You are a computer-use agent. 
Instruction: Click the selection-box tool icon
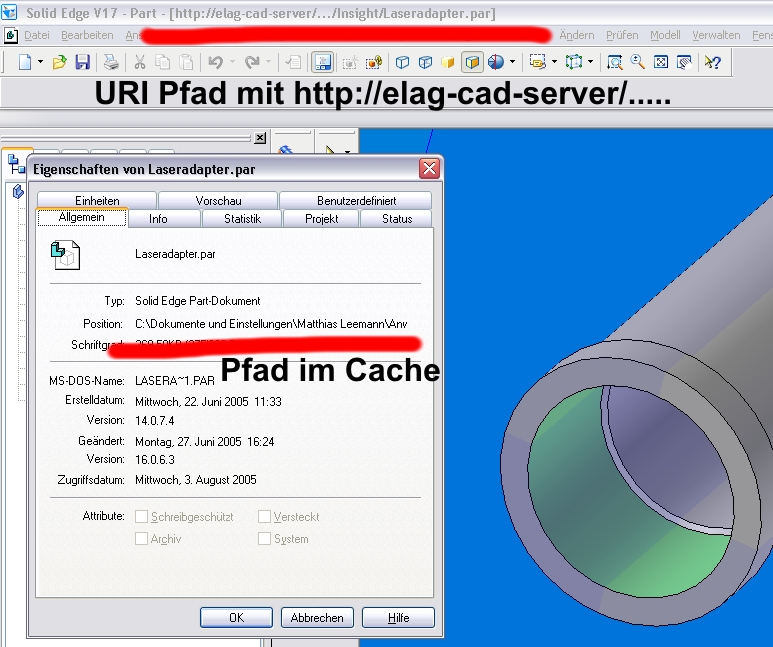pos(537,62)
